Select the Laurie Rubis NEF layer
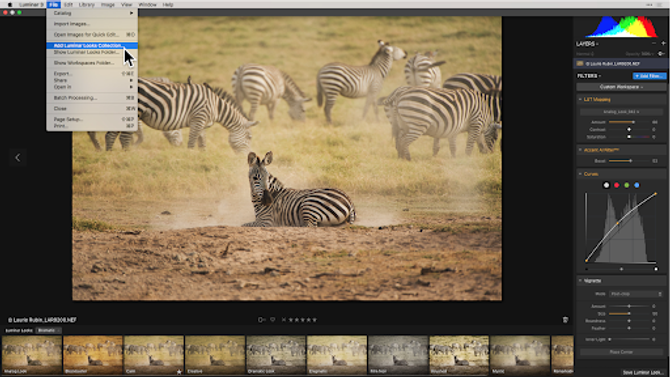The width and height of the screenshot is (670, 377). tap(620, 64)
